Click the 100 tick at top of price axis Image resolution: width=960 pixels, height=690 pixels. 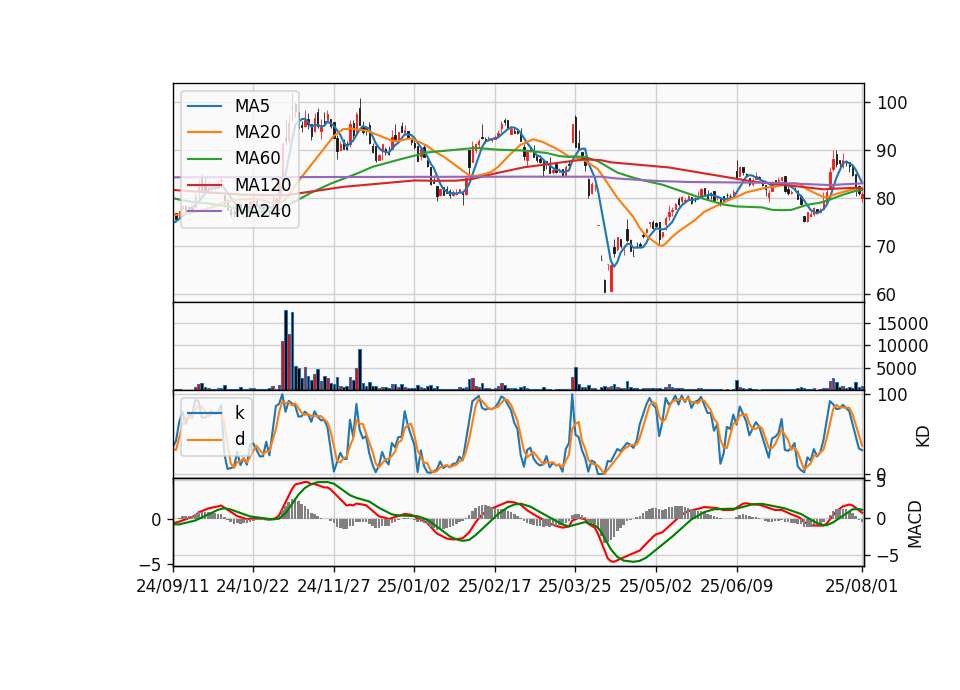(892, 103)
